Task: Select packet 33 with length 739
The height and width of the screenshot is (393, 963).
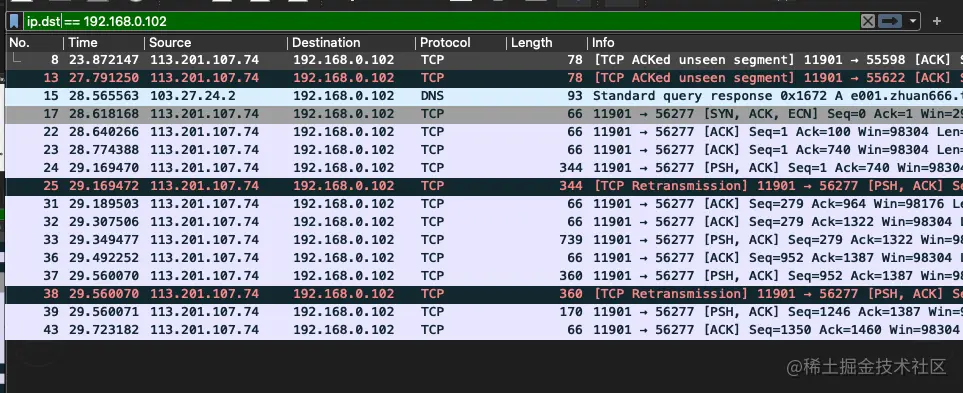Action: [484, 240]
